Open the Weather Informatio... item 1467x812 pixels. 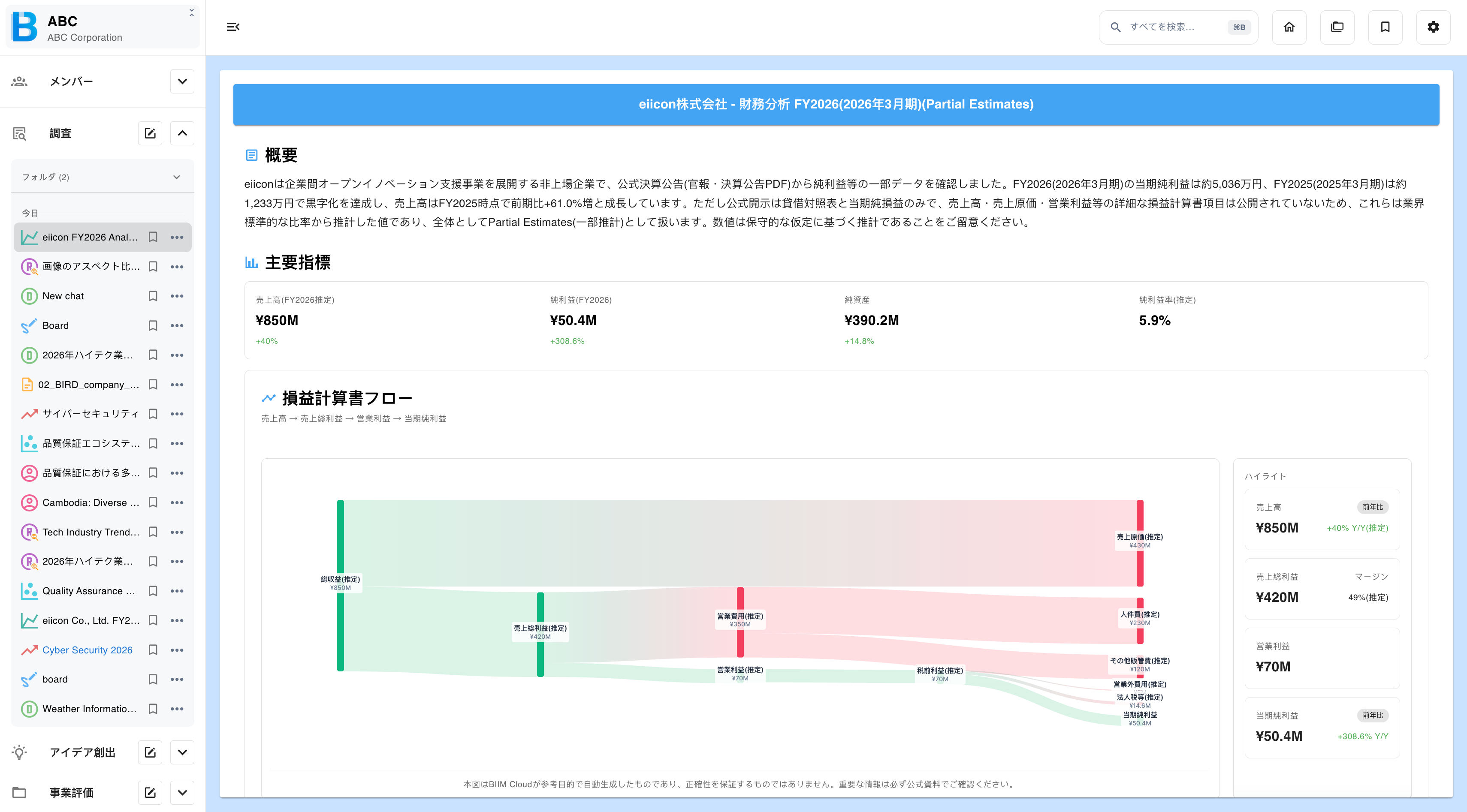pos(89,709)
